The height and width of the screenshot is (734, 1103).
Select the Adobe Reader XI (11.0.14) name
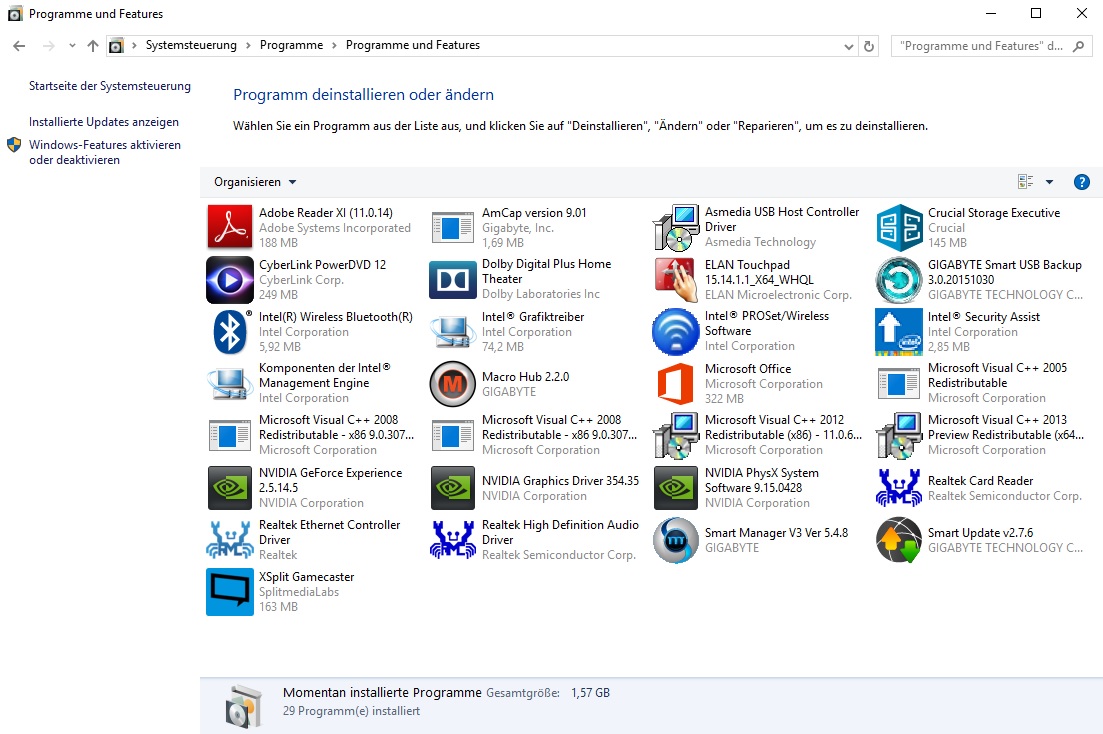coord(326,213)
